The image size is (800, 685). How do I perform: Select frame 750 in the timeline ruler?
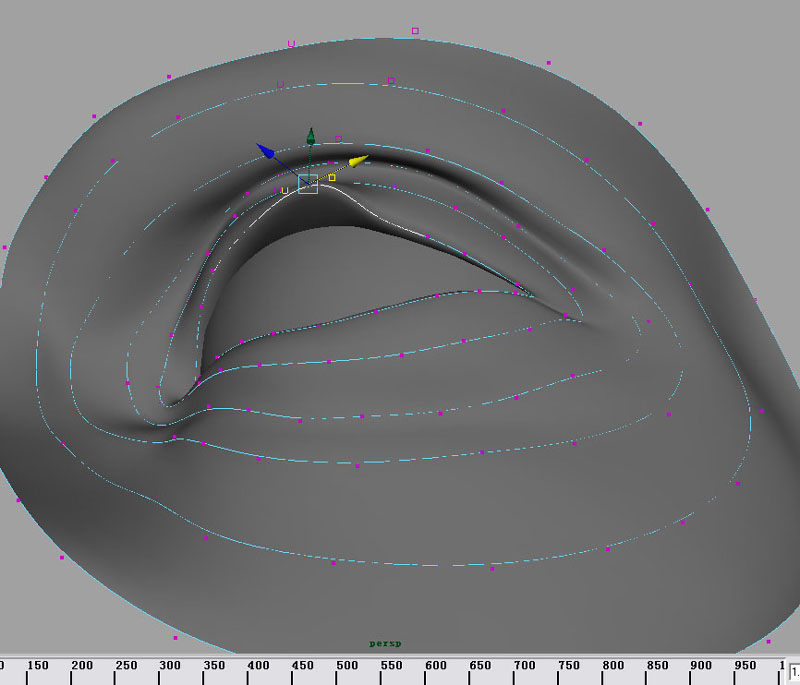[x=569, y=666]
